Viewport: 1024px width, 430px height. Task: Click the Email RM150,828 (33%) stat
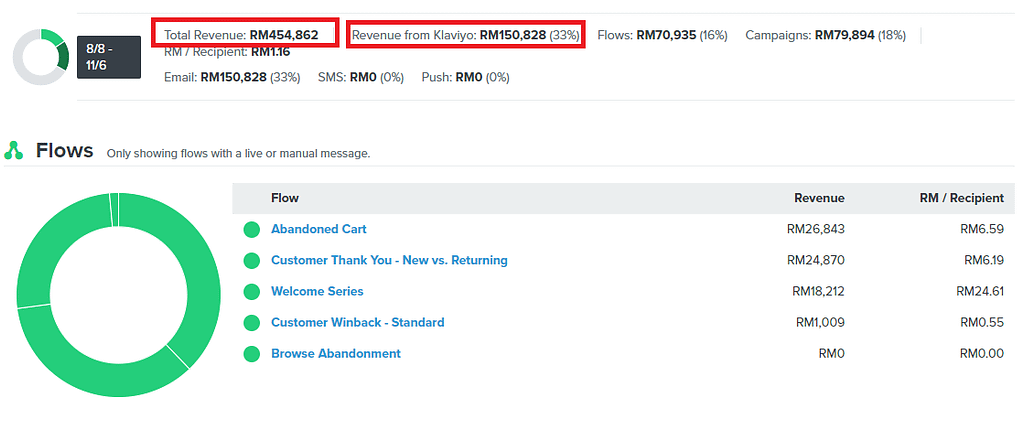(x=232, y=77)
